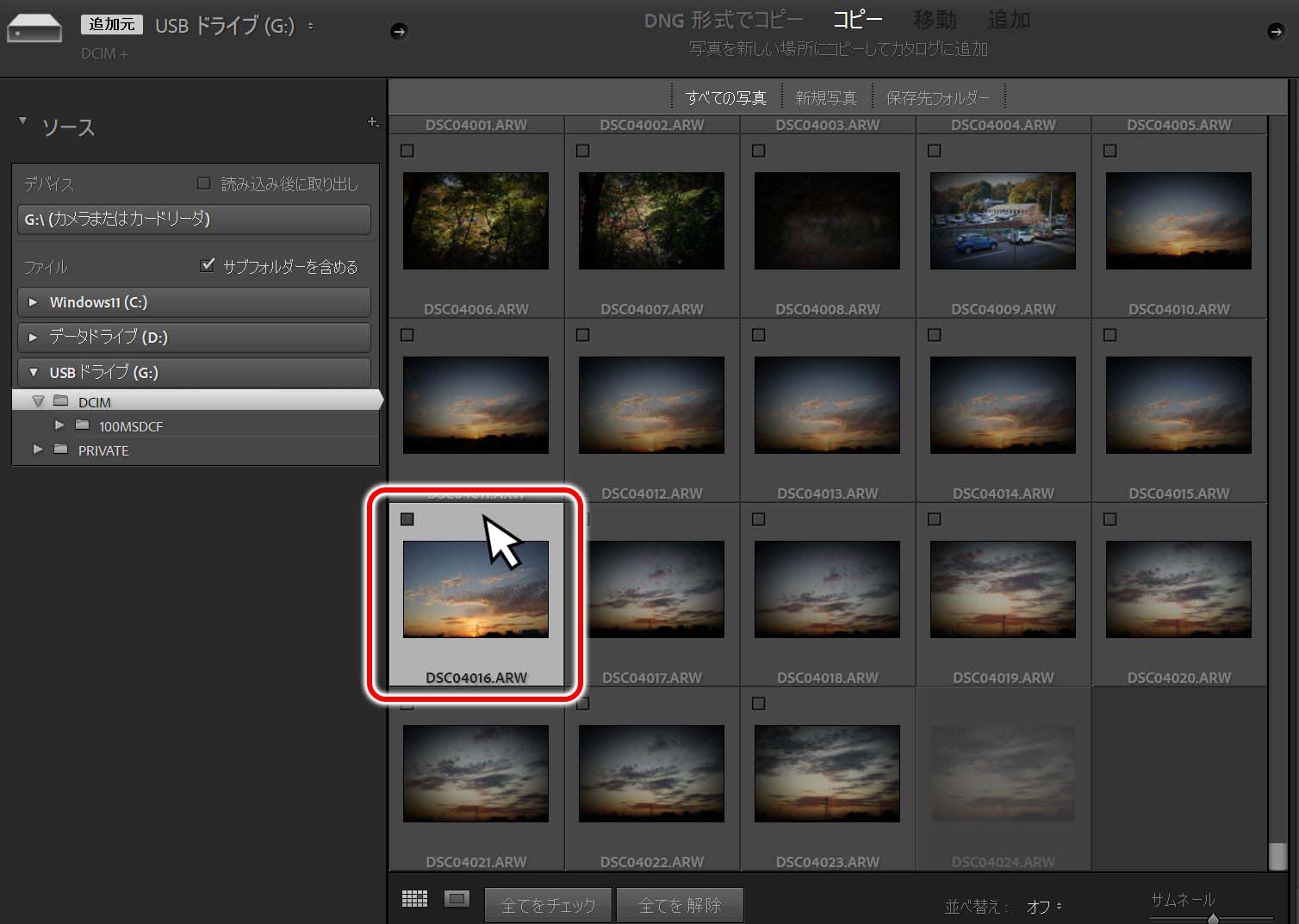Click the DSC04014.ARW file name

coord(1004,493)
